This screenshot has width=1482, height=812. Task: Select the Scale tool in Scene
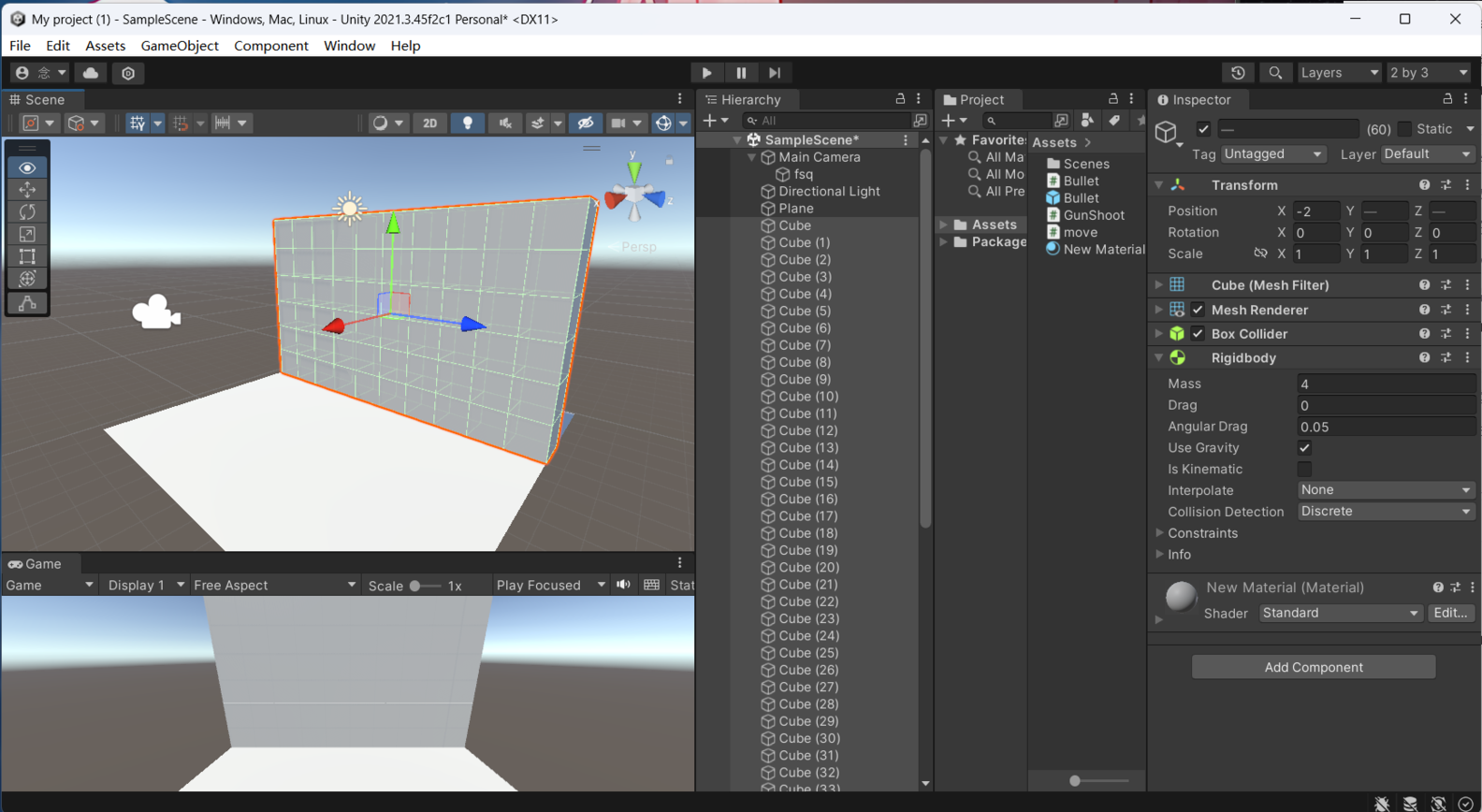click(27, 235)
